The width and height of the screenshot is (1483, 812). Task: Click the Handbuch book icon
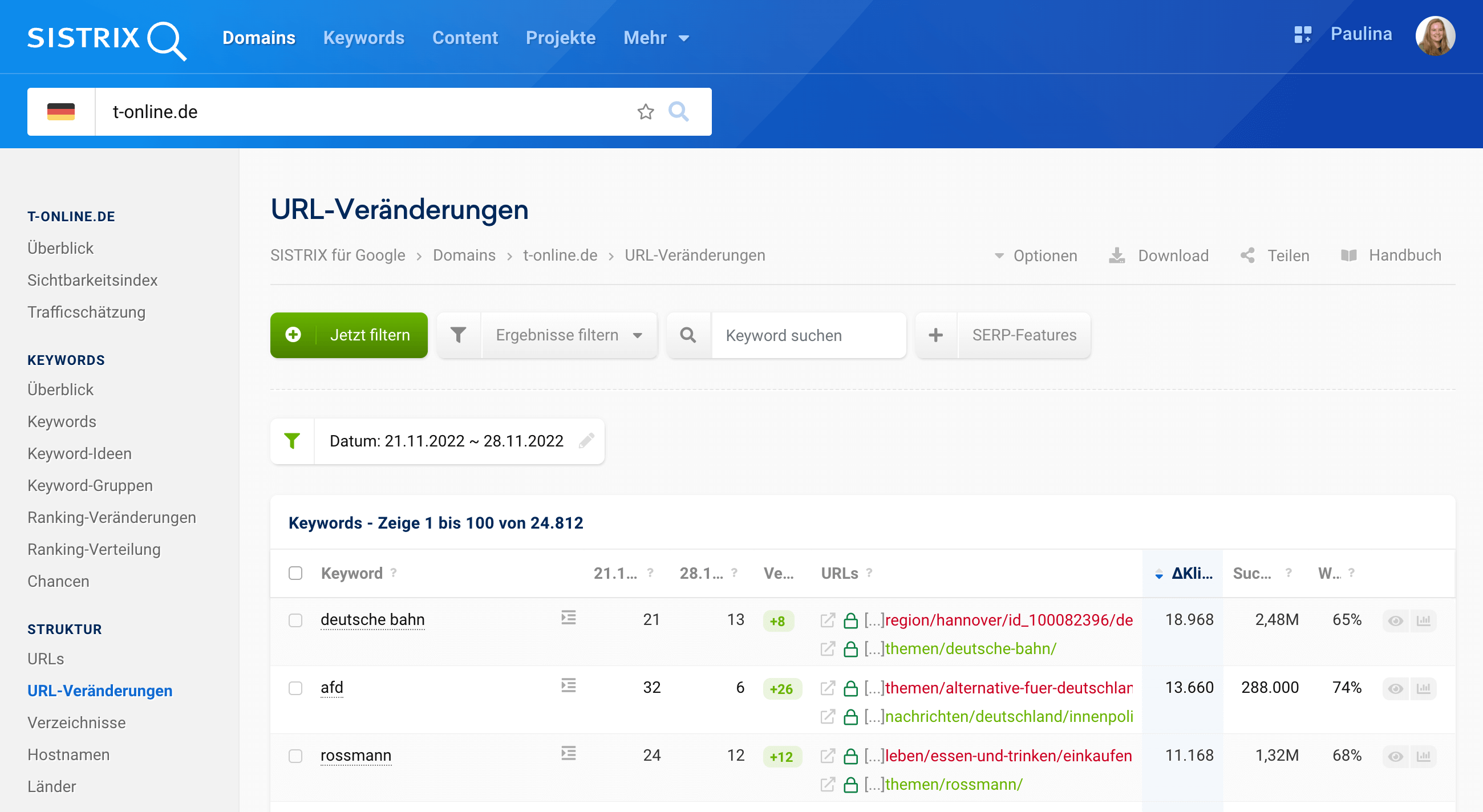tap(1348, 255)
